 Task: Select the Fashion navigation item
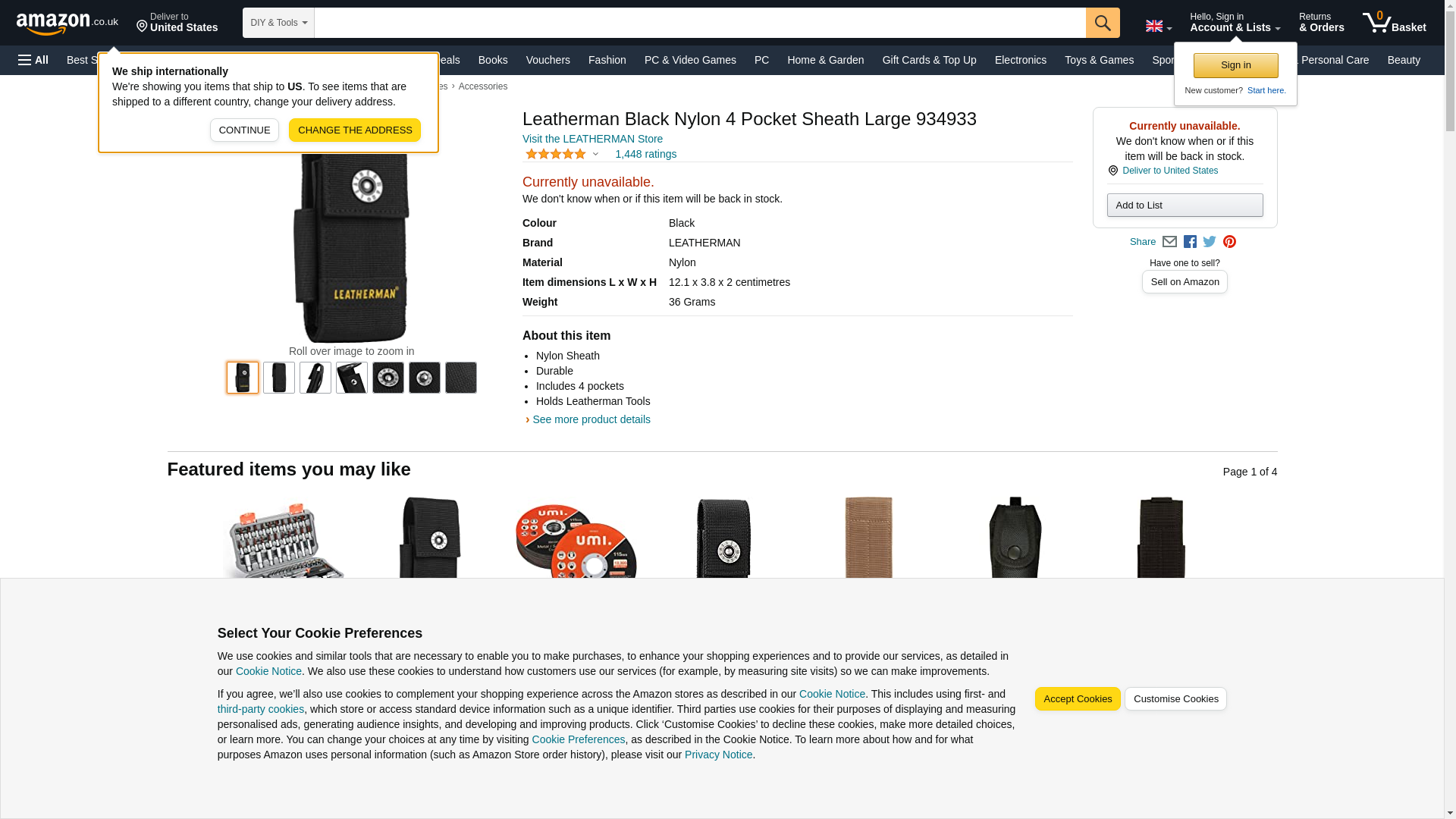coord(607,60)
